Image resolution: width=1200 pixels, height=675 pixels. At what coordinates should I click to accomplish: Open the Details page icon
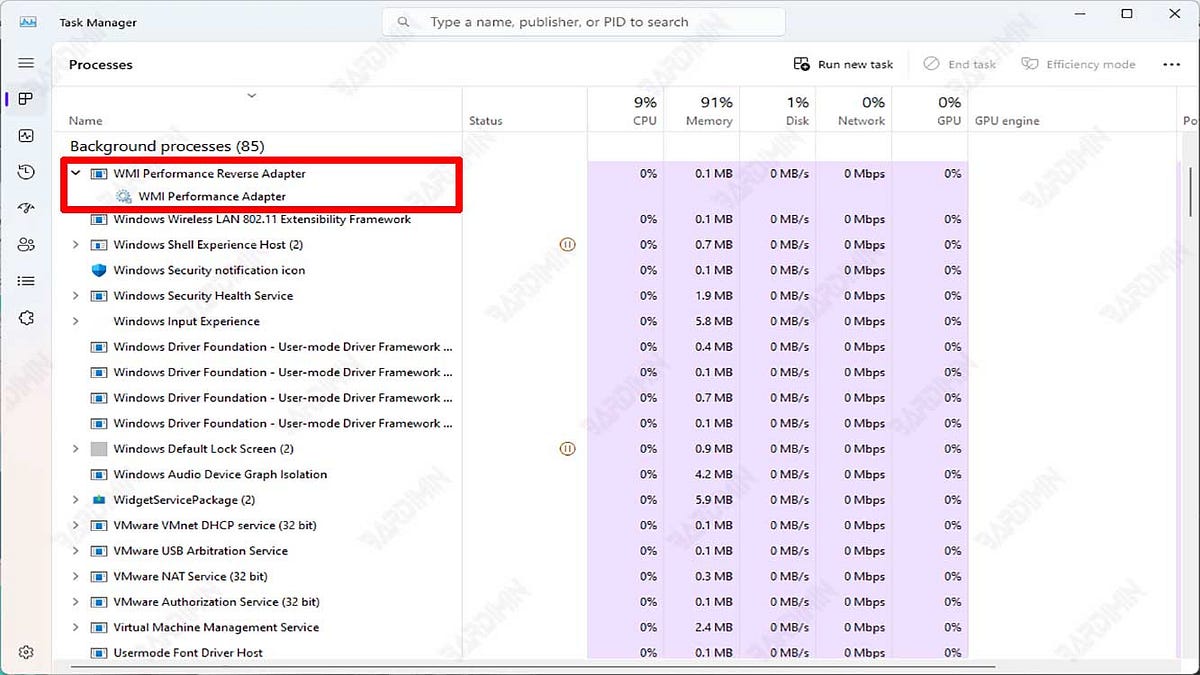click(25, 281)
